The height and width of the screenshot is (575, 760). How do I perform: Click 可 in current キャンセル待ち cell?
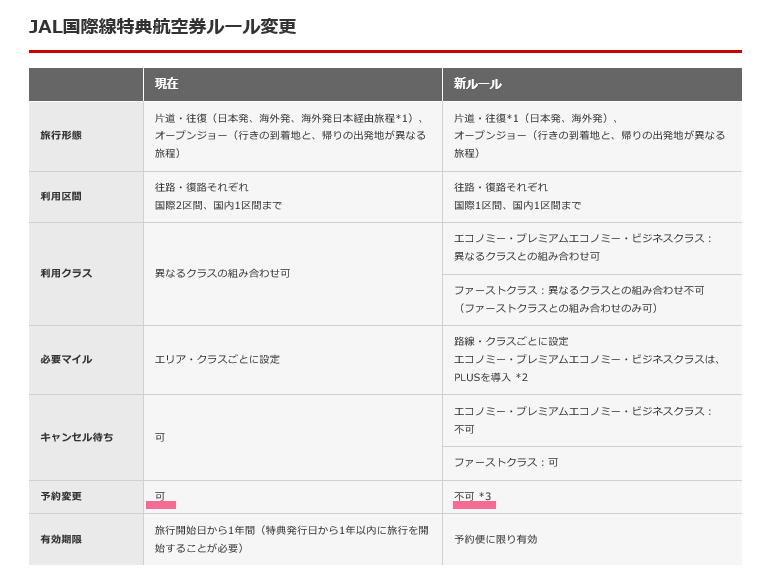coord(160,437)
